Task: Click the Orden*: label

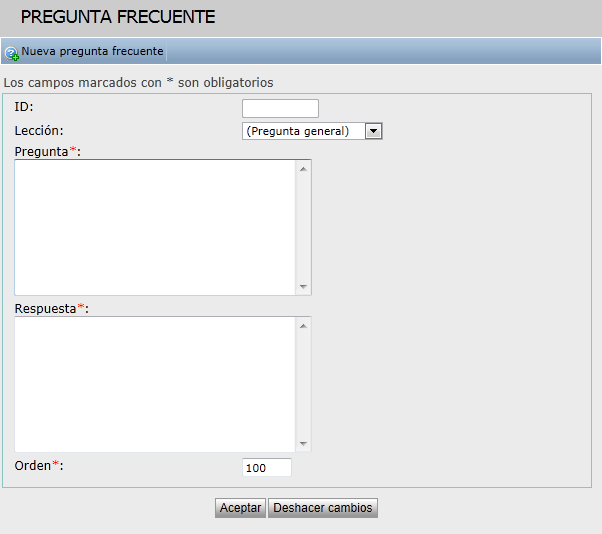Action: tap(39, 466)
